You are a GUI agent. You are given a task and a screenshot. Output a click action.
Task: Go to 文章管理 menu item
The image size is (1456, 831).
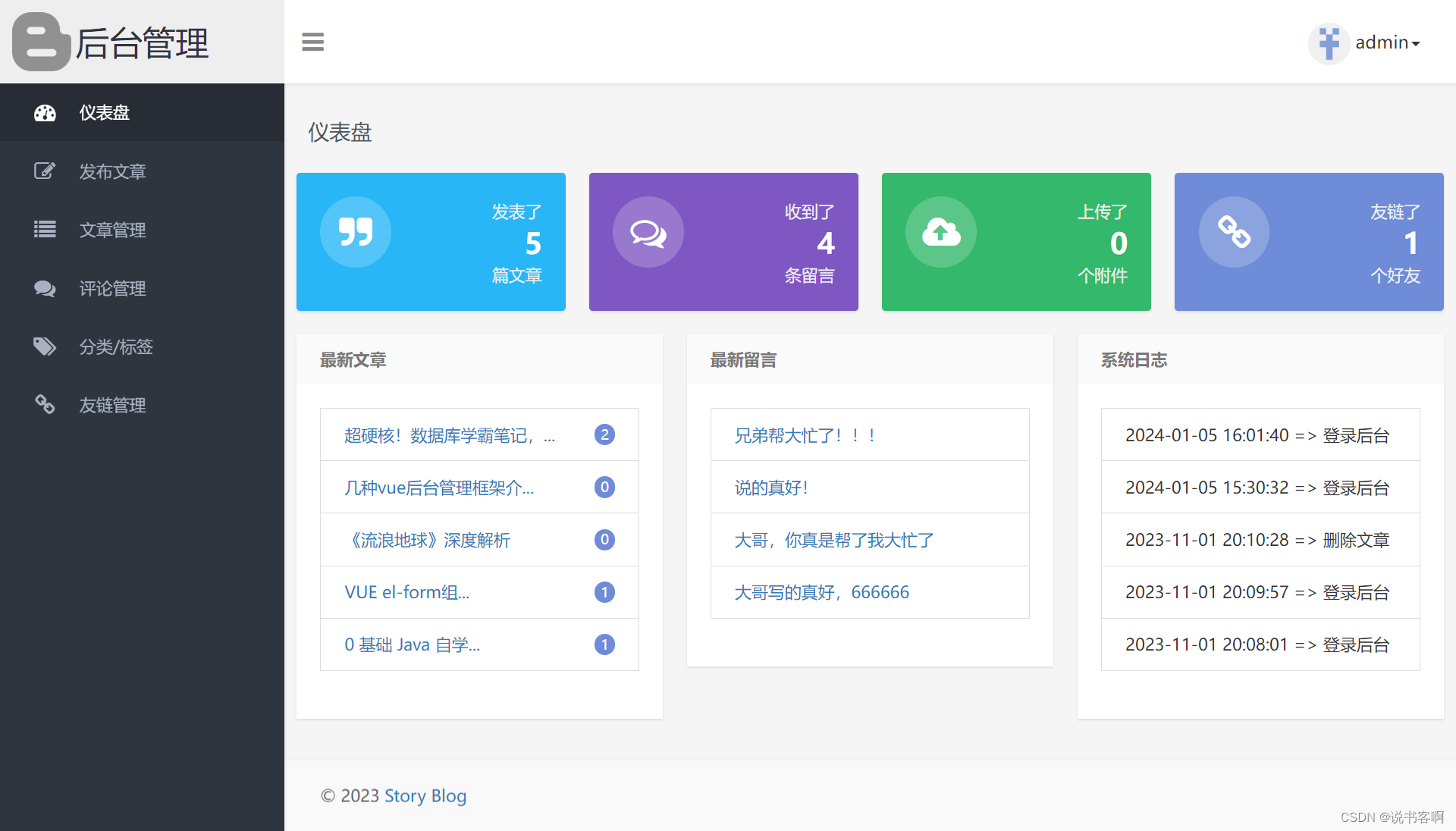(x=142, y=230)
